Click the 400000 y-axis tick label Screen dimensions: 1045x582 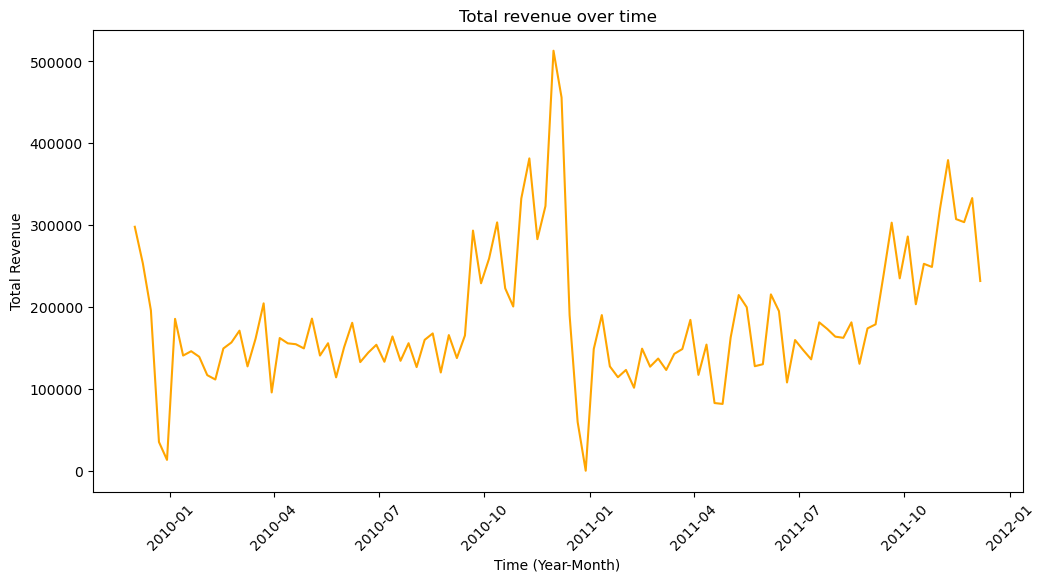57,144
